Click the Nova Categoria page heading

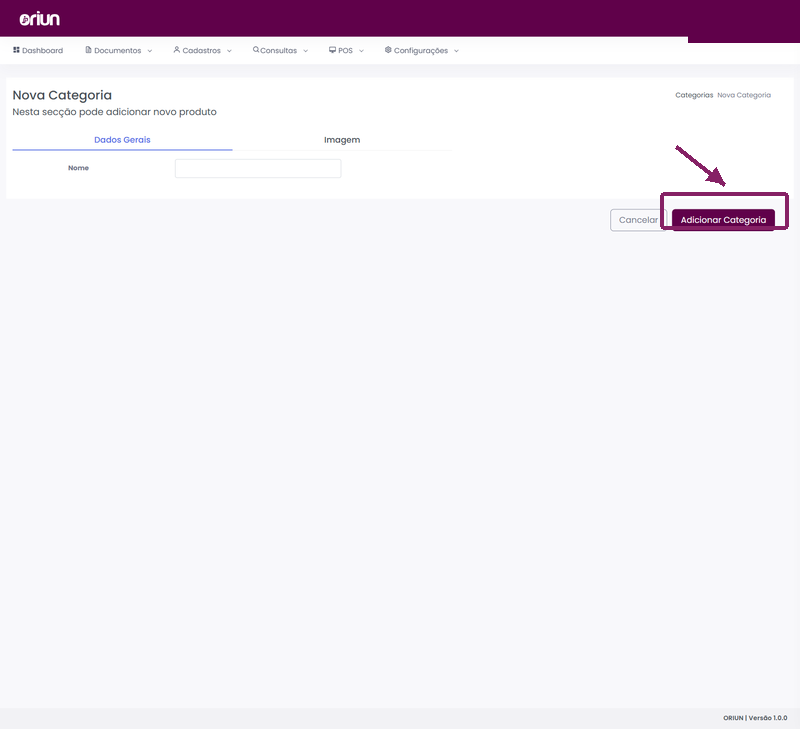pos(62,95)
